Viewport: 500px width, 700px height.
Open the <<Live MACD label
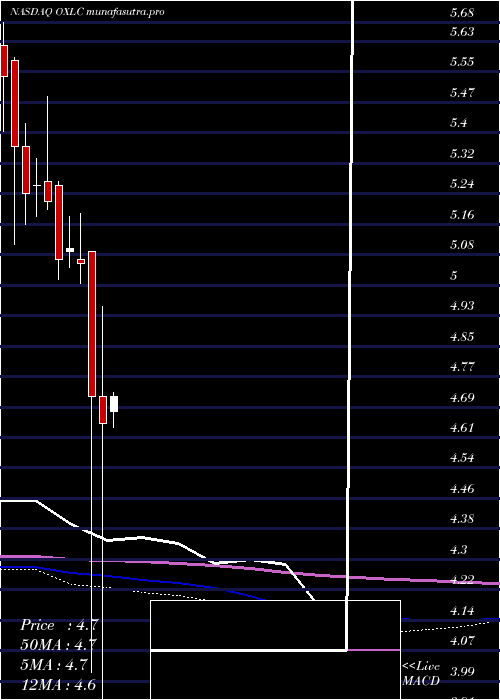(x=421, y=674)
